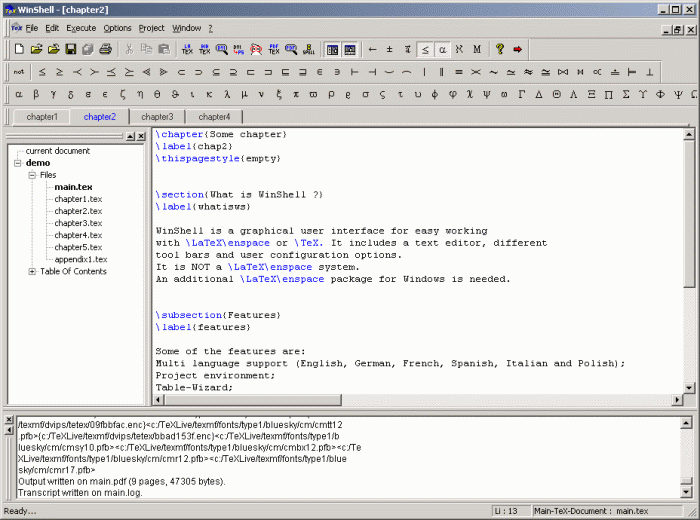Toggle the relations symbol toolbar button
This screenshot has width=700, height=520.
(425, 50)
